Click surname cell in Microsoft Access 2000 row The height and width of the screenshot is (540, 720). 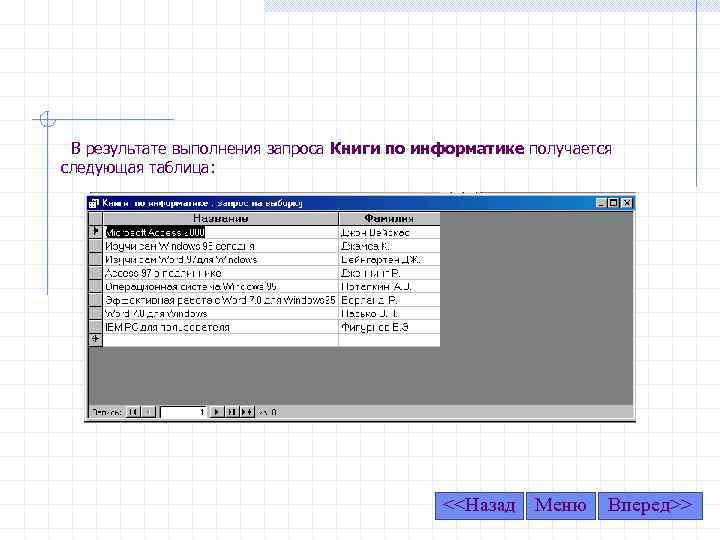pyautogui.click(x=389, y=232)
